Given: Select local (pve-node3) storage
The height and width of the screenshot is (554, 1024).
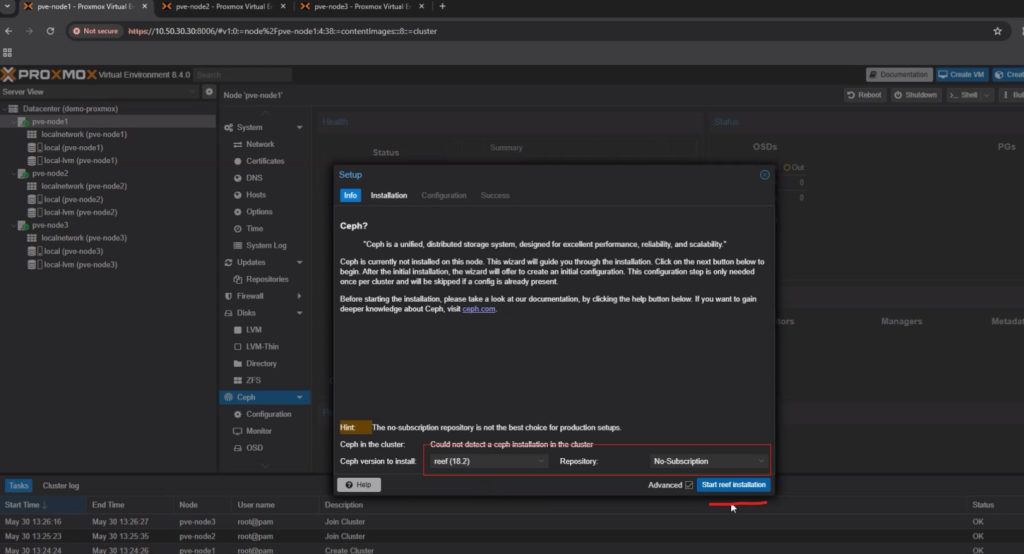Looking at the screenshot, I should (73, 251).
